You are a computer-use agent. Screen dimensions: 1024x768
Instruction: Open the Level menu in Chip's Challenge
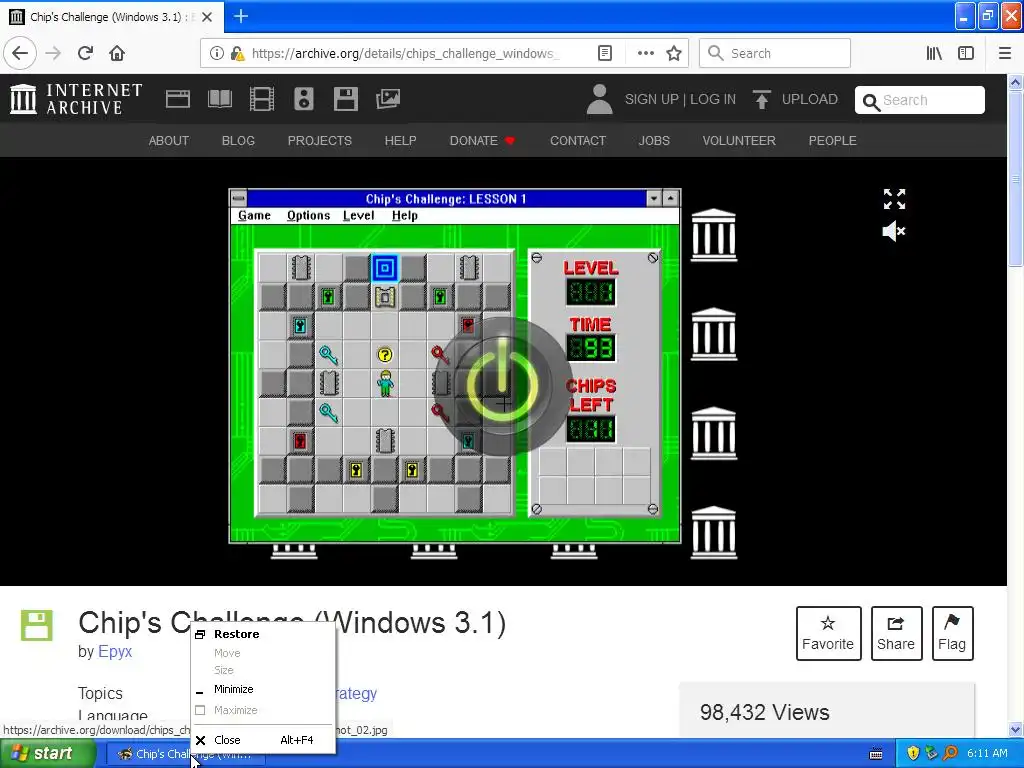(359, 216)
